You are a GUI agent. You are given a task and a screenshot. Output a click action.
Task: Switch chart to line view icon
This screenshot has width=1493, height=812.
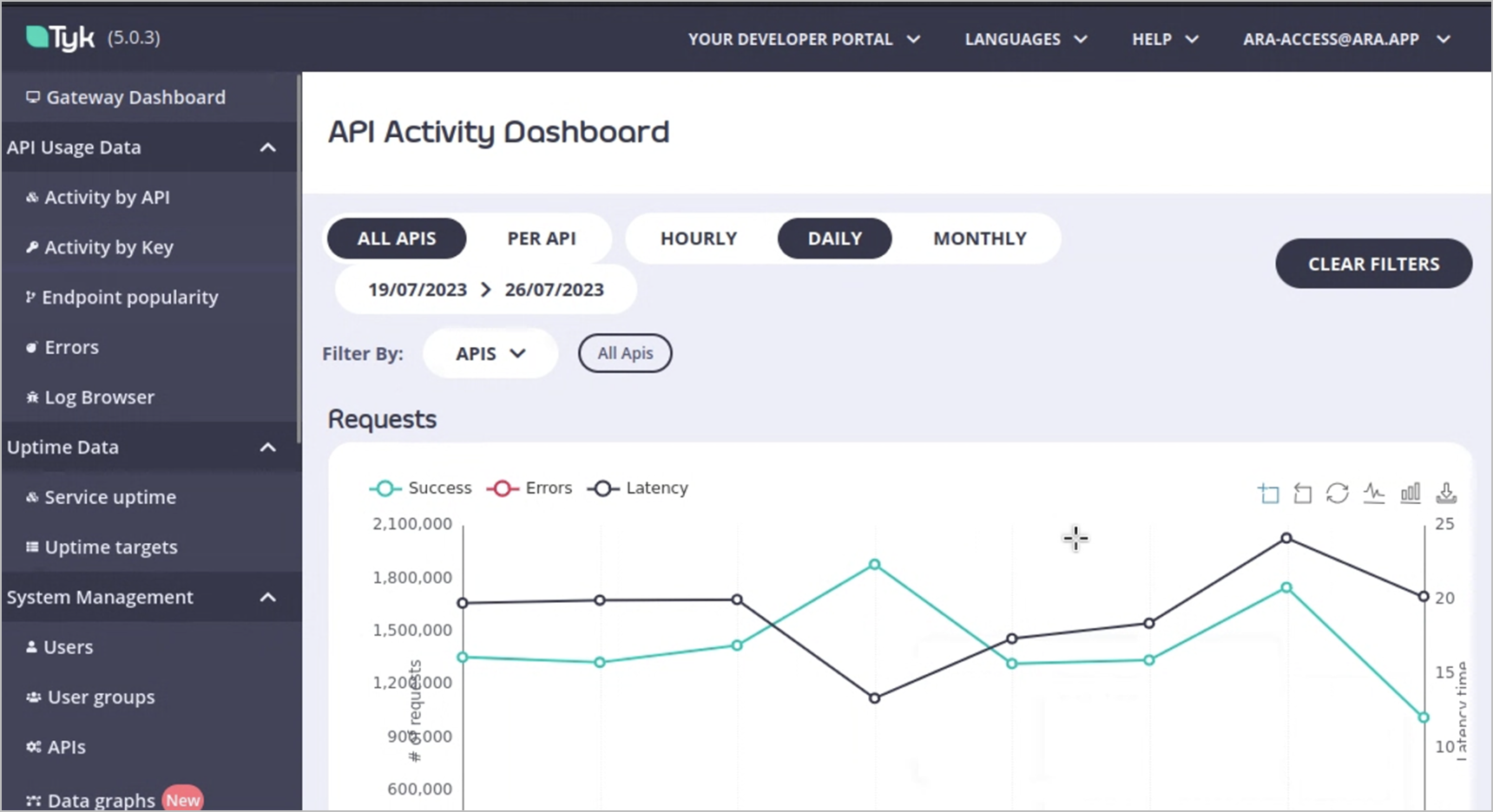pos(1374,494)
